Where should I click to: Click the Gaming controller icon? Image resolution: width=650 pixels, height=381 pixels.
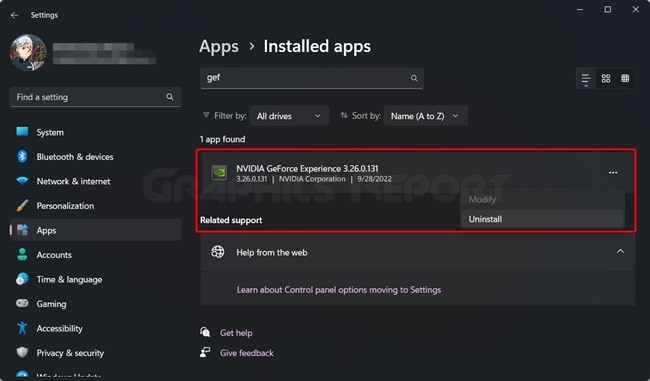22,303
